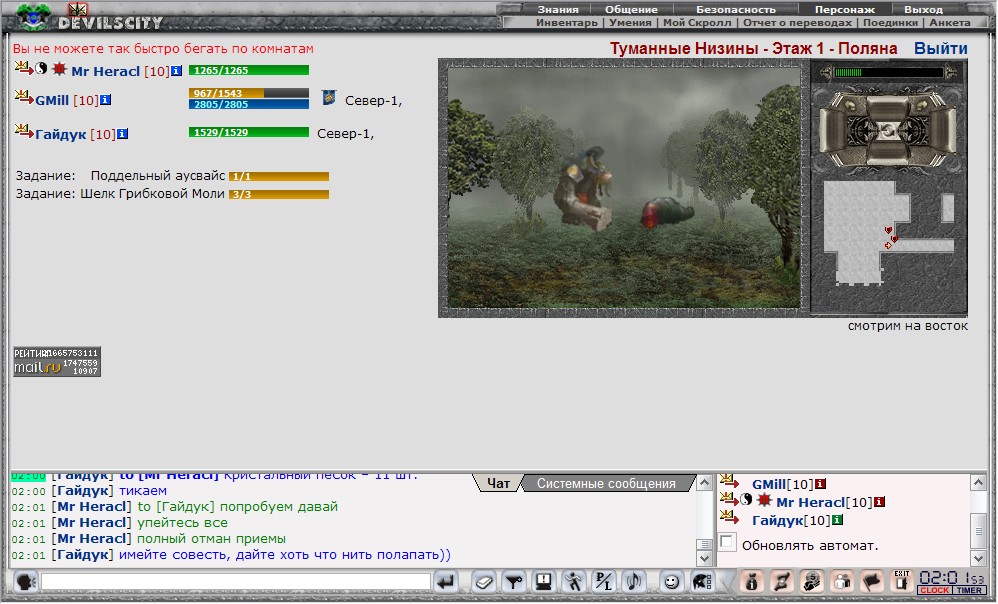Click the pink coin-hand icon in bottom toolbar
998x604 pixels.
[812, 581]
